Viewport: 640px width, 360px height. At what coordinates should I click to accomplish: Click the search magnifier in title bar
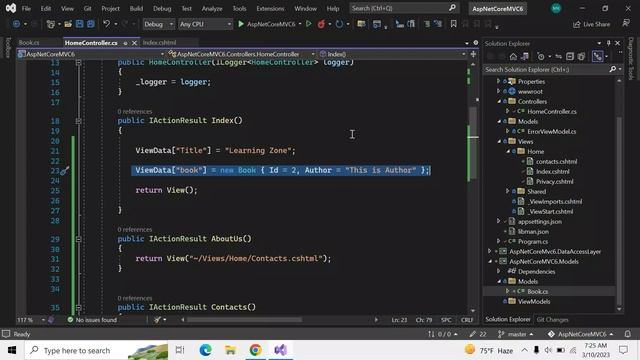click(x=452, y=8)
